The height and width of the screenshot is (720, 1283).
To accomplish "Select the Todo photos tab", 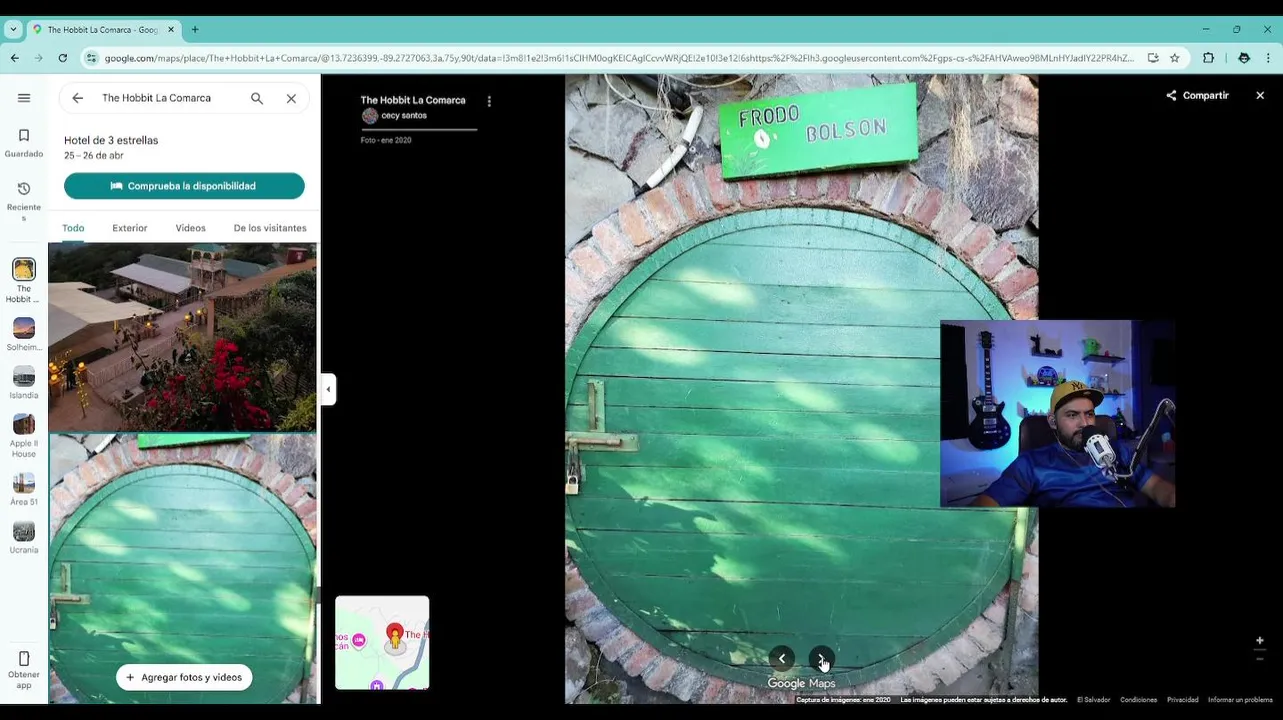I will (x=73, y=228).
